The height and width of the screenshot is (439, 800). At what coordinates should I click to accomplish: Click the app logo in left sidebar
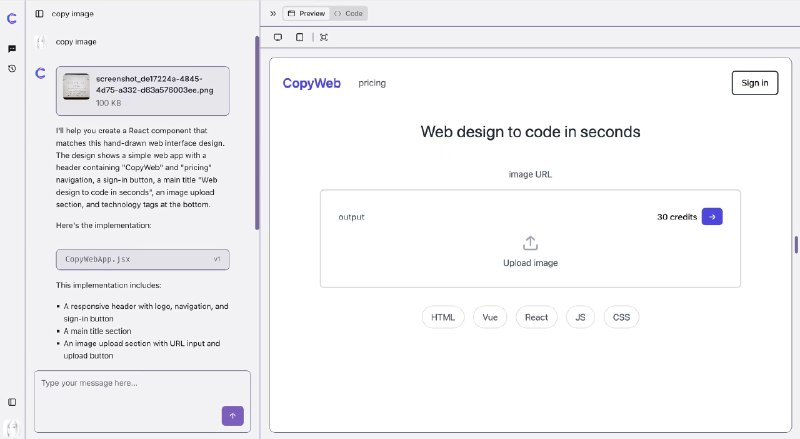tap(12, 18)
